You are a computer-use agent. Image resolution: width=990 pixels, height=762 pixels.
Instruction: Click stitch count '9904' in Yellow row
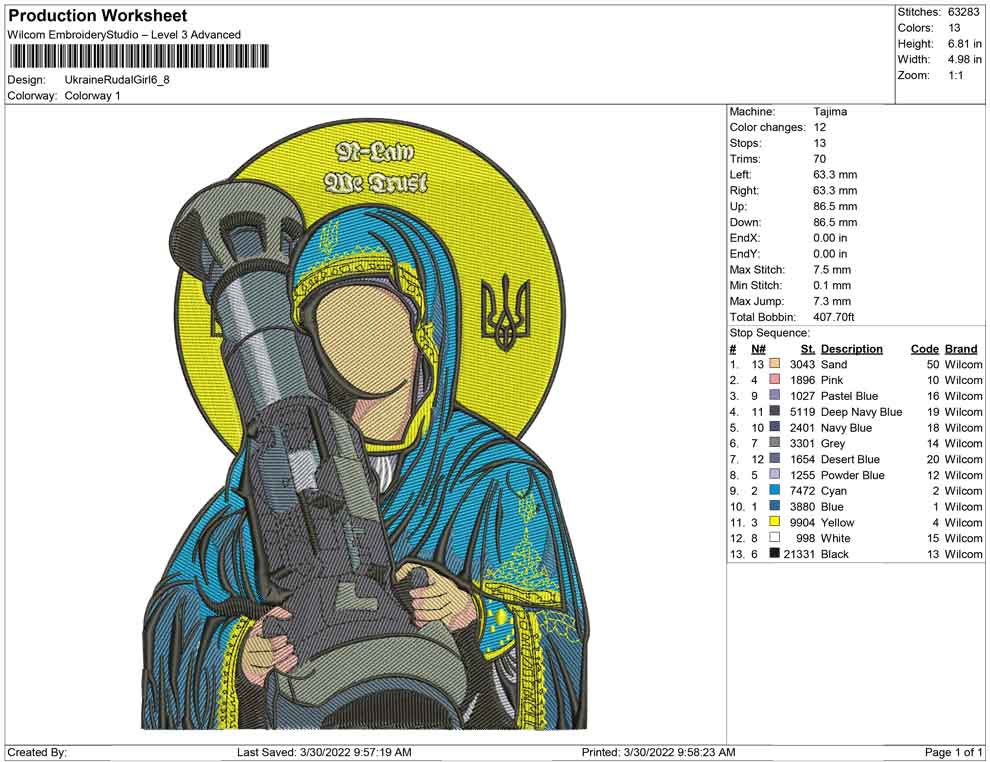(x=802, y=523)
